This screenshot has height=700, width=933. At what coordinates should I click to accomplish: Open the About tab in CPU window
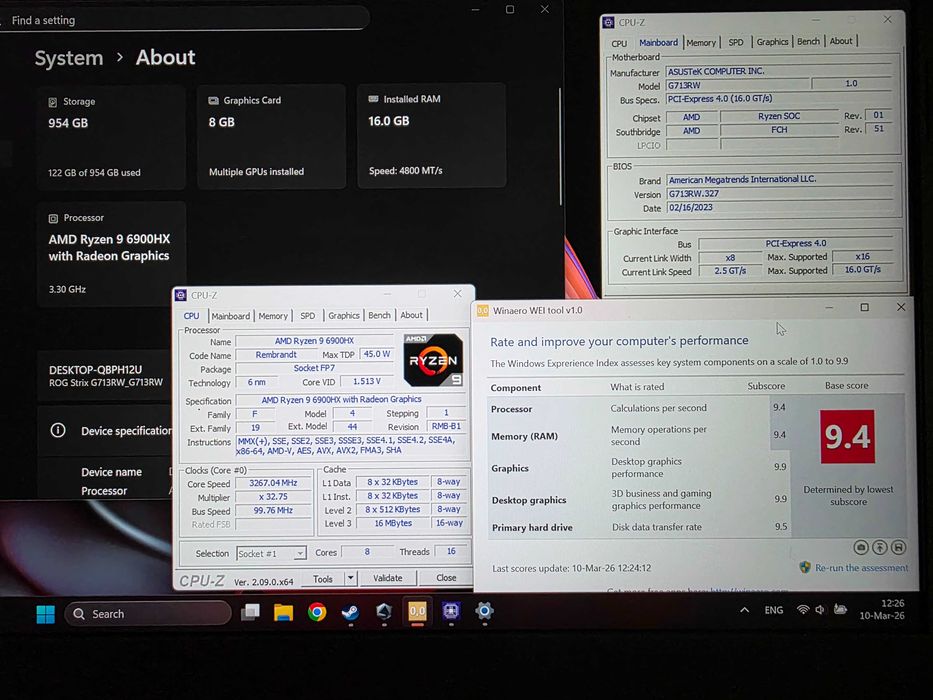411,315
